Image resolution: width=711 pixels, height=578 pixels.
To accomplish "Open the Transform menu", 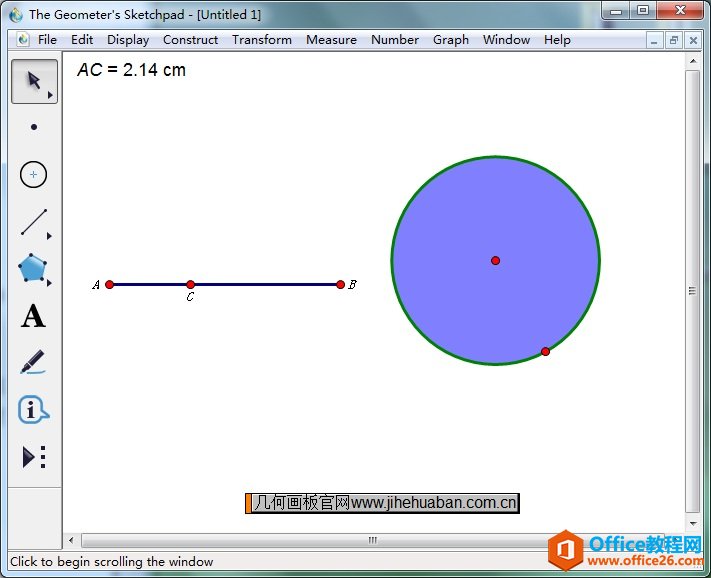I will point(262,40).
